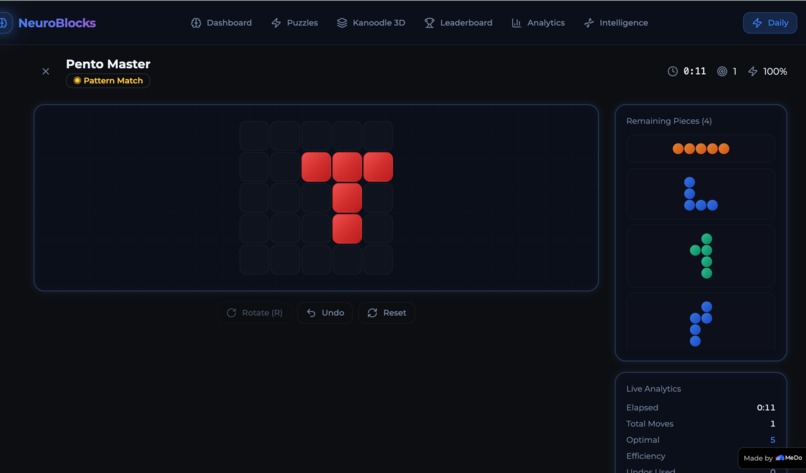Click the moves target icon
Screen dimensions: 806x473
click(722, 71)
